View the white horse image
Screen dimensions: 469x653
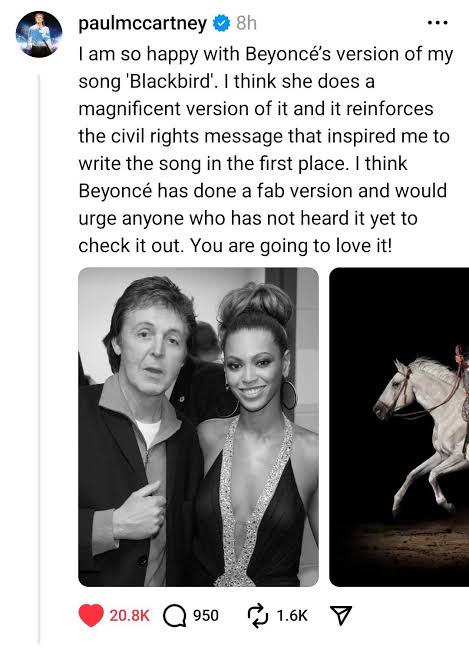pos(399,427)
